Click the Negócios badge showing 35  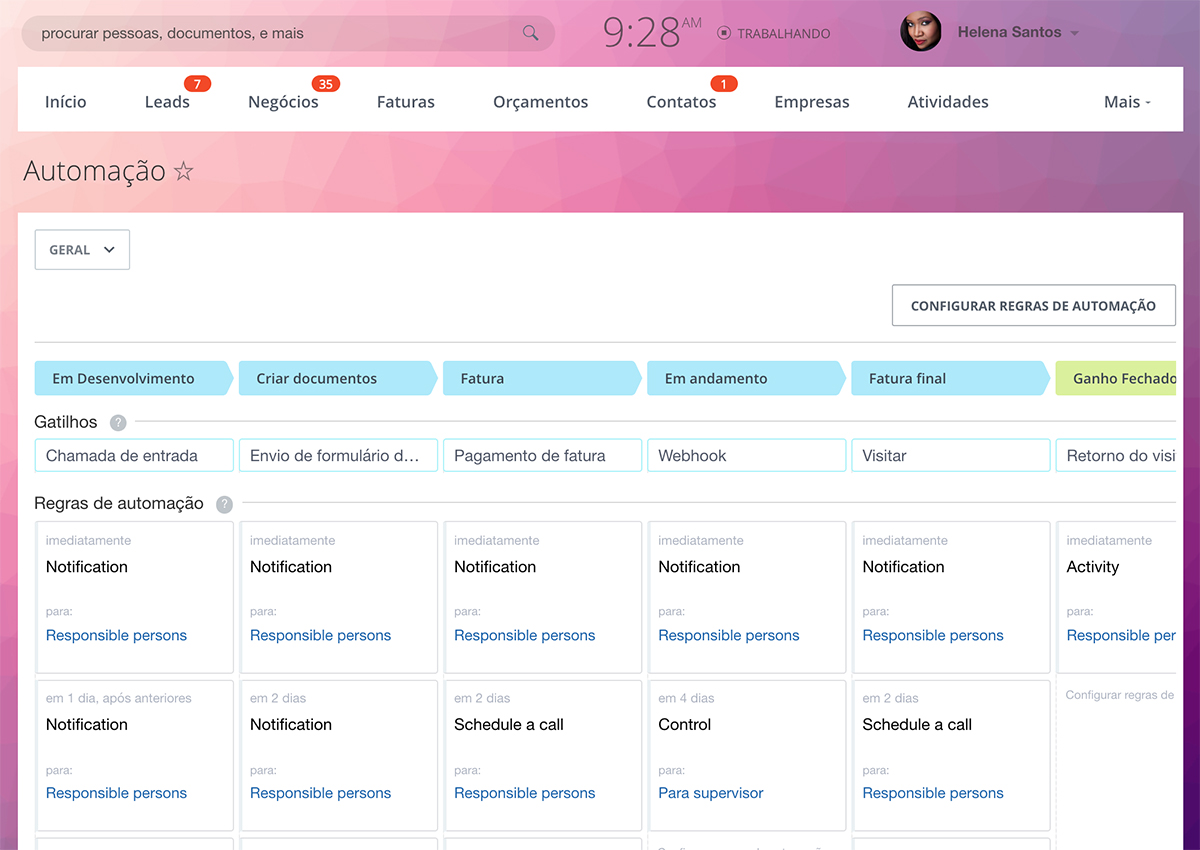pos(325,84)
